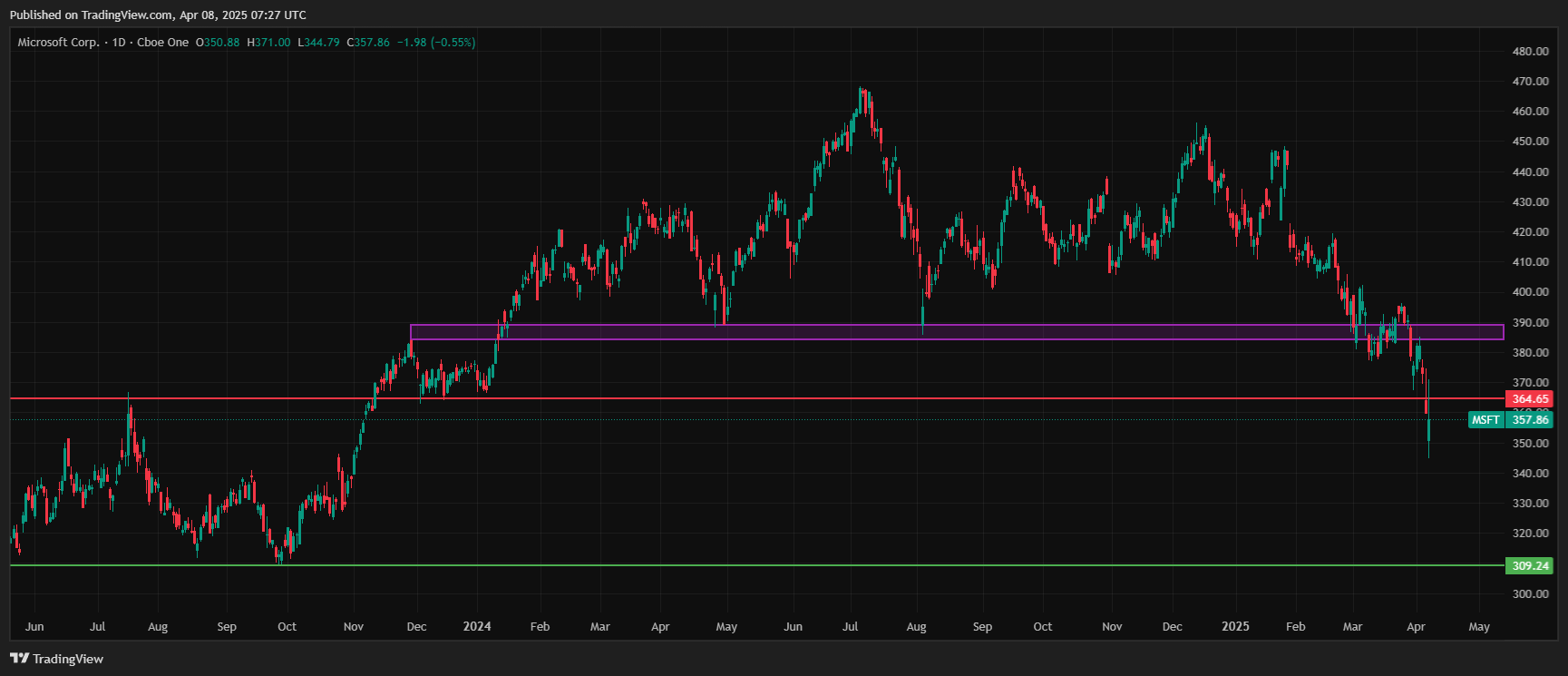Click the 2024 label on the time axis
The height and width of the screenshot is (676, 1568).
point(477,627)
